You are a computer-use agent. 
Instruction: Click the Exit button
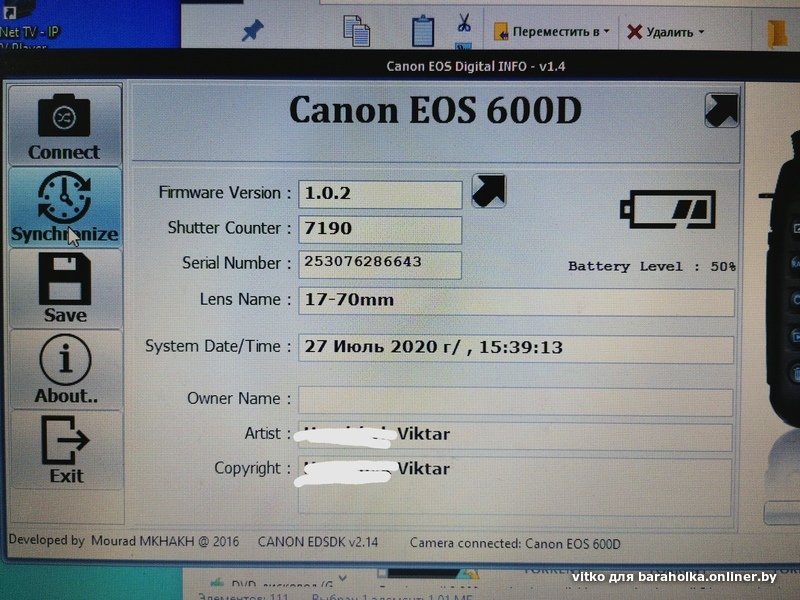(x=65, y=450)
